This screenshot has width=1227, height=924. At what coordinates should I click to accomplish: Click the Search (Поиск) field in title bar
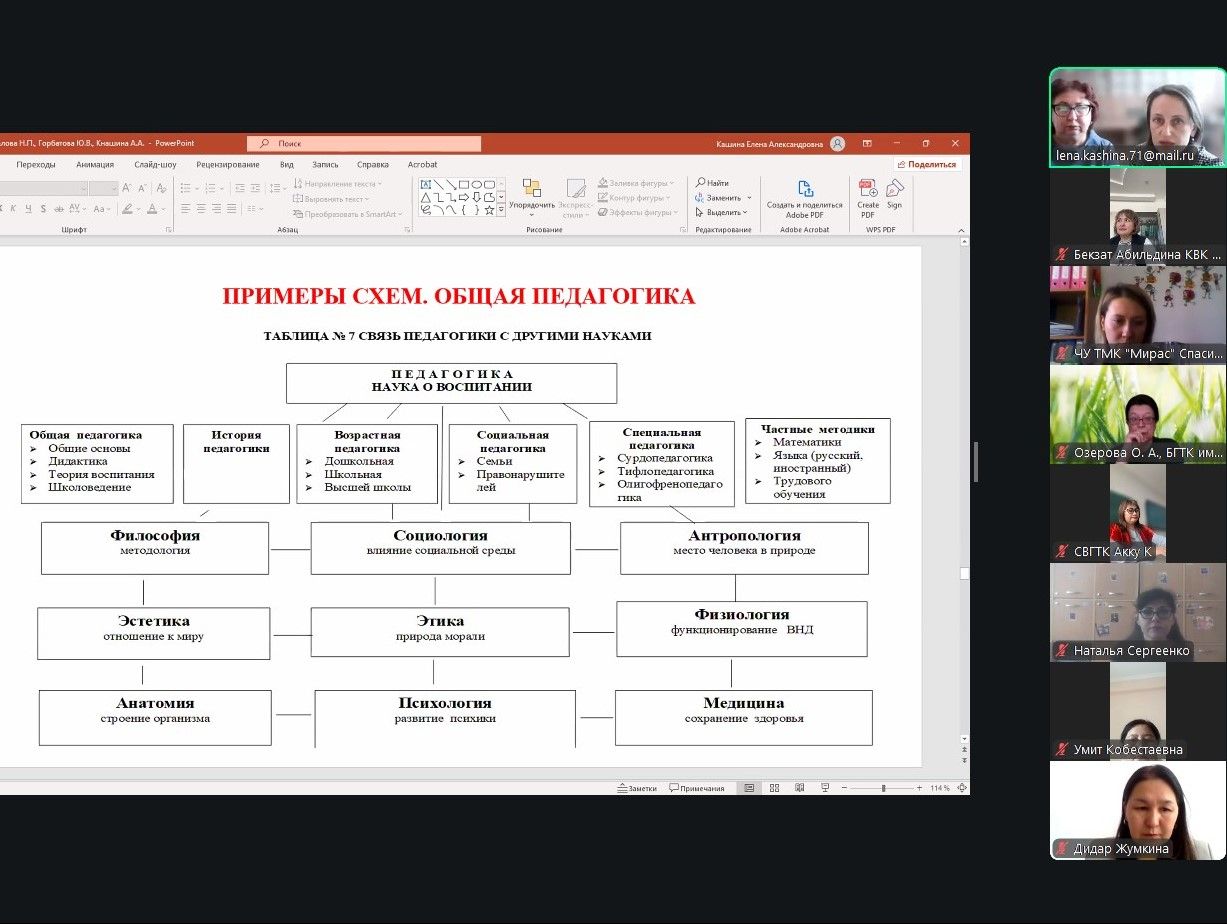365,144
